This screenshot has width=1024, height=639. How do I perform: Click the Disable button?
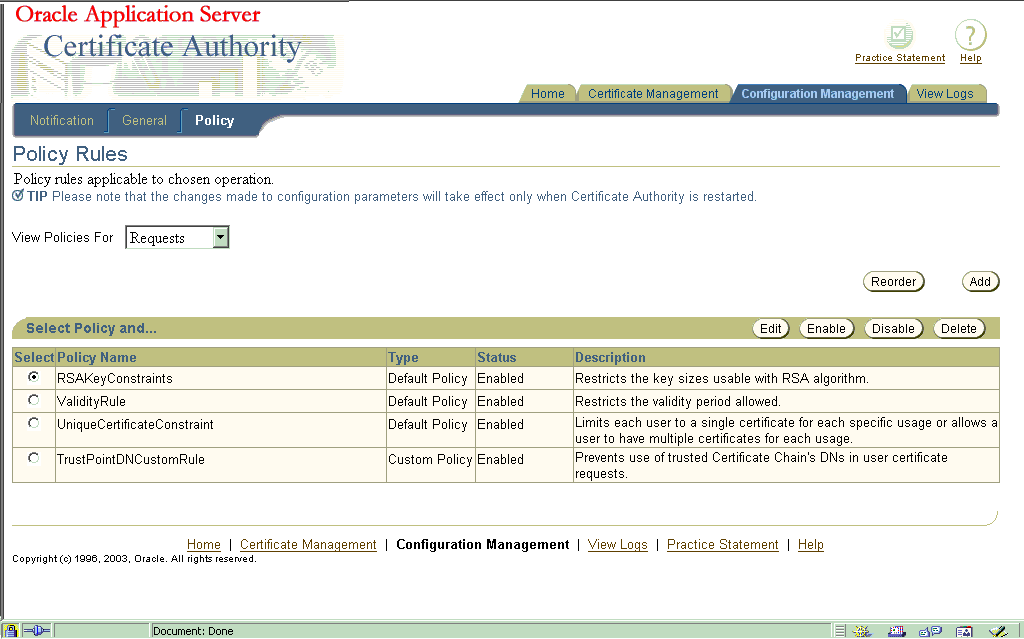(893, 329)
